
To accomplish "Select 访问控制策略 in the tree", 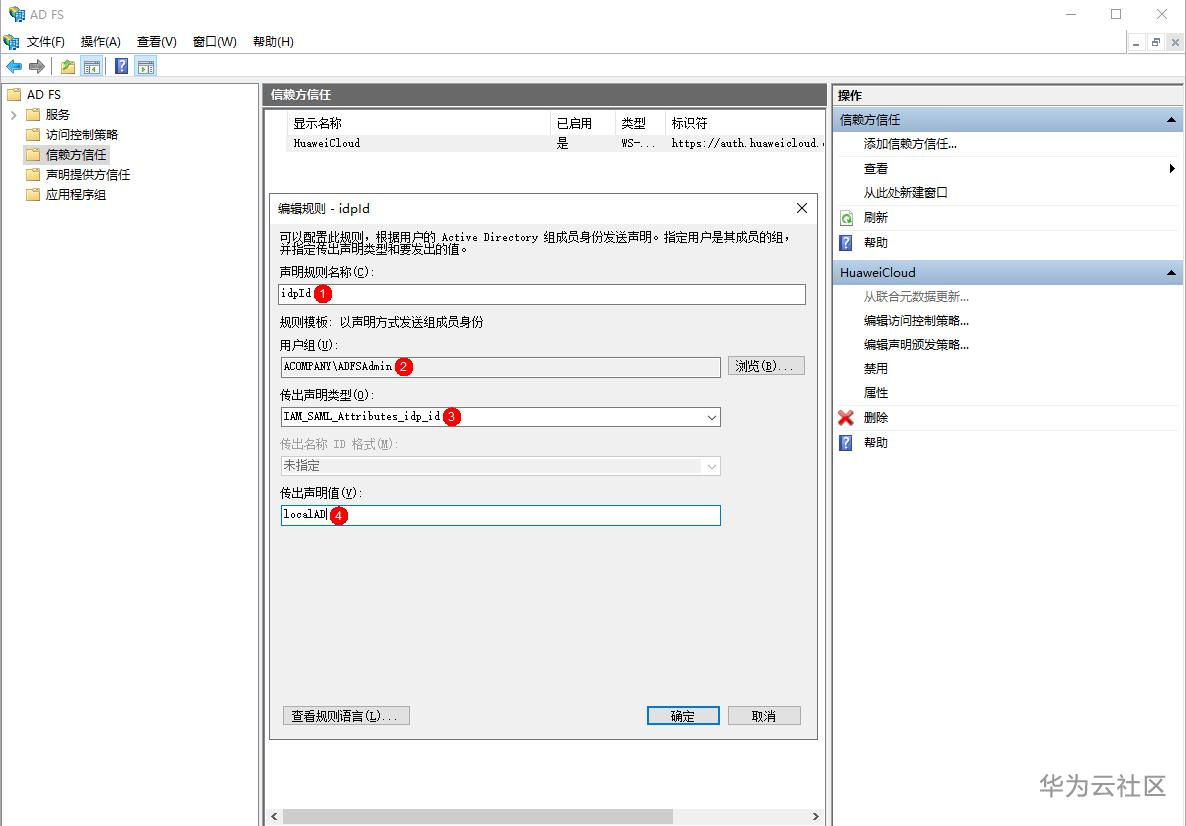I will point(82,135).
